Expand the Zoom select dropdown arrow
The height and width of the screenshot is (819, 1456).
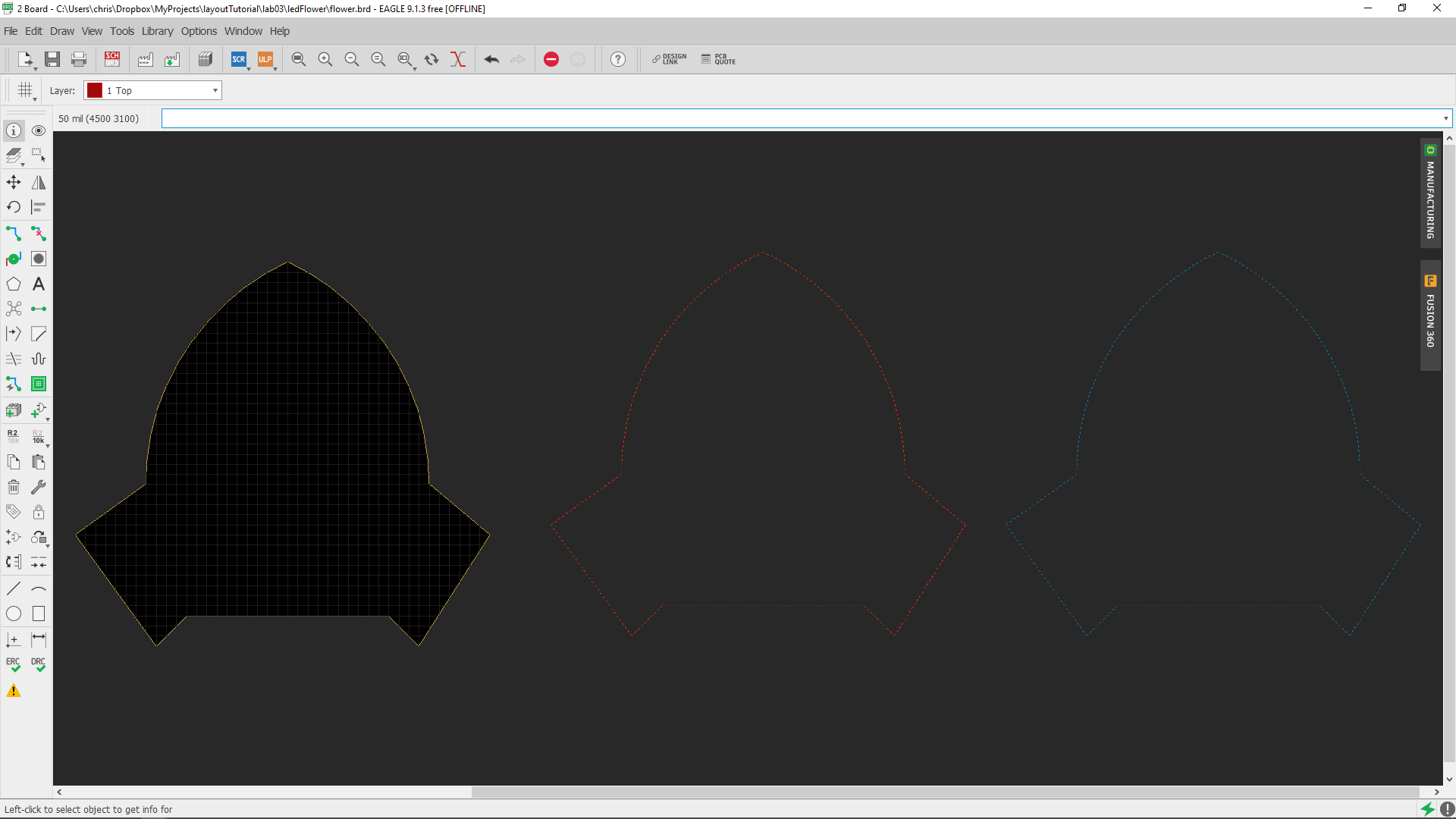(415, 69)
